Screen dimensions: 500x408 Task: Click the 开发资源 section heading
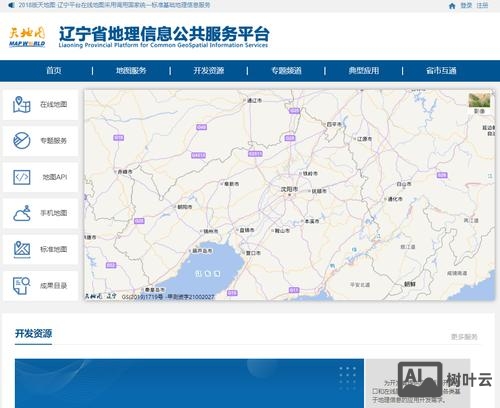pos(33,333)
